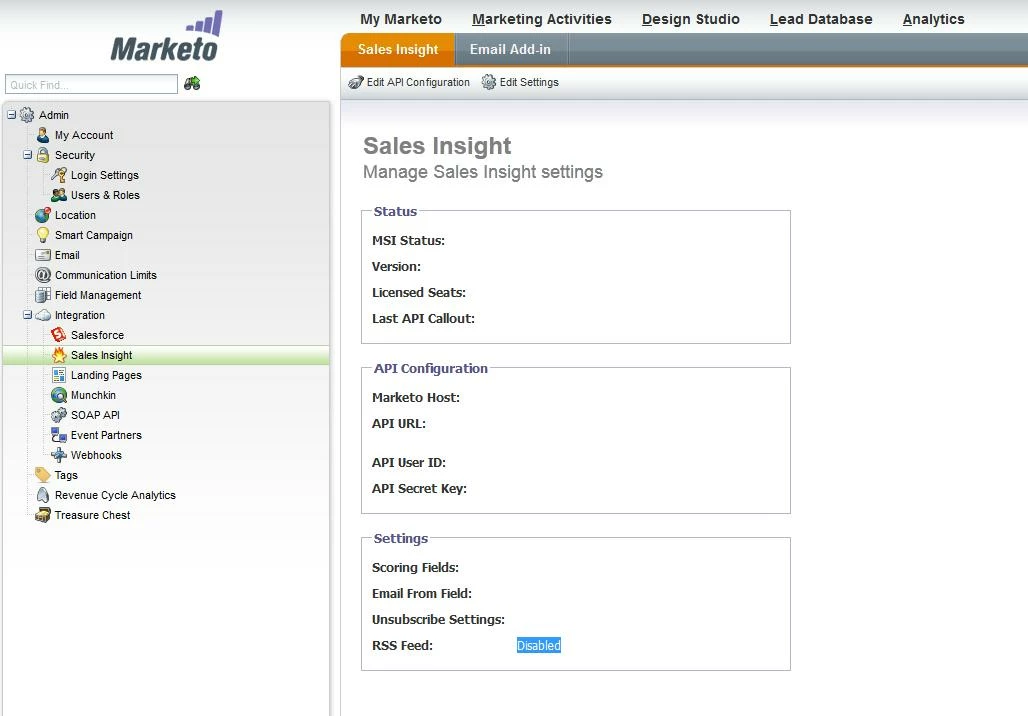Collapse the Security tree node
Image resolution: width=1028 pixels, height=716 pixels.
click(28, 155)
